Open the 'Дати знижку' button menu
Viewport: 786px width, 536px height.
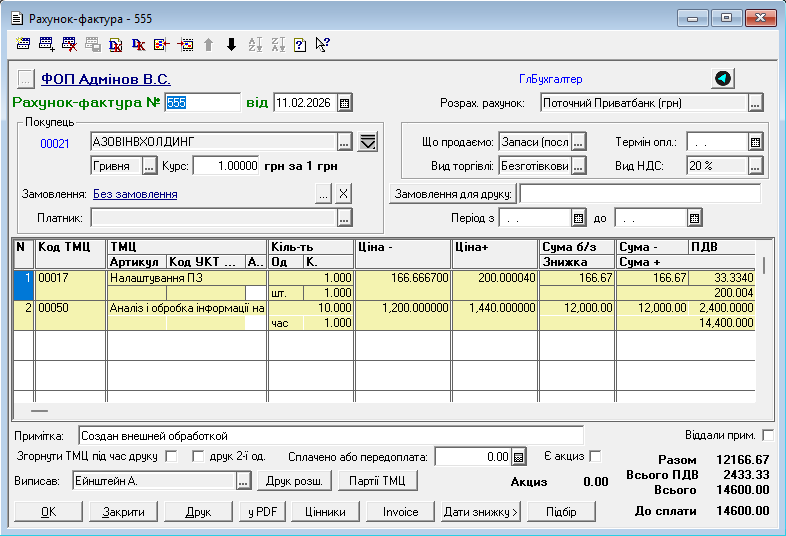click(480, 512)
